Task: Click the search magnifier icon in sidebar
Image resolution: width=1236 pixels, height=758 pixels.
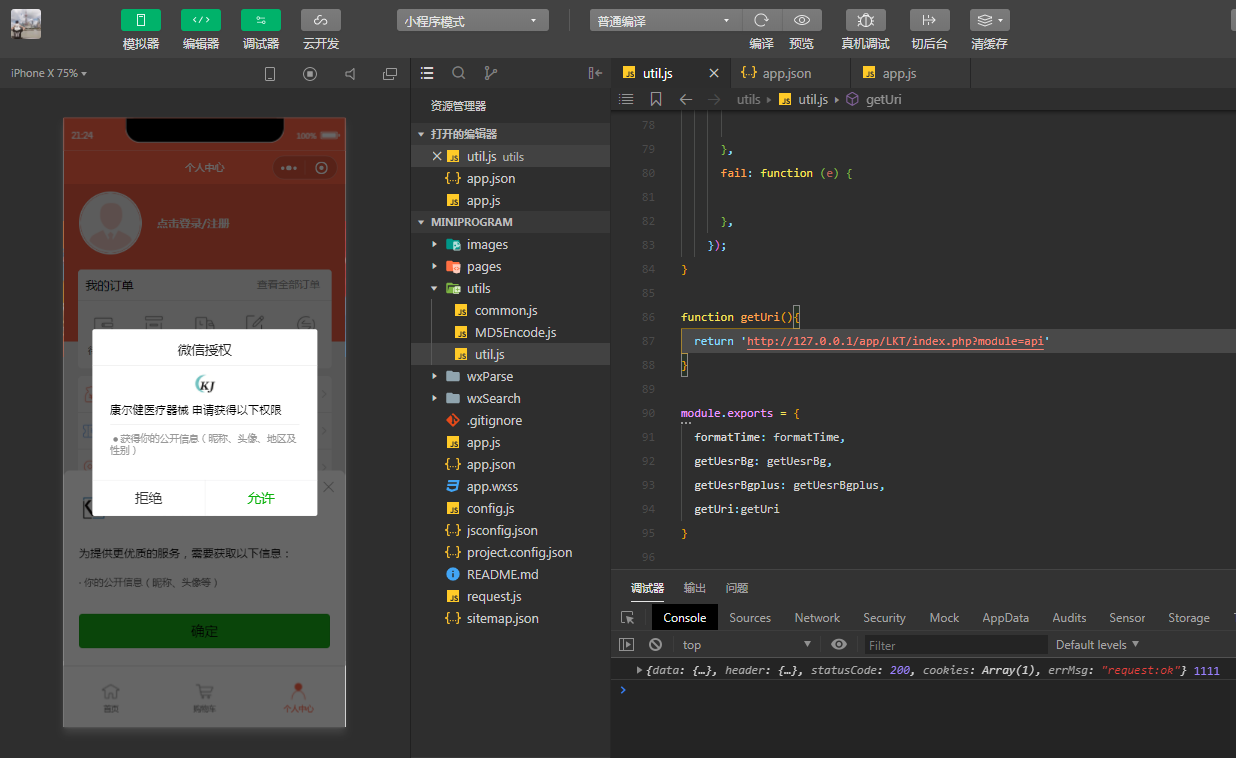Action: click(459, 73)
